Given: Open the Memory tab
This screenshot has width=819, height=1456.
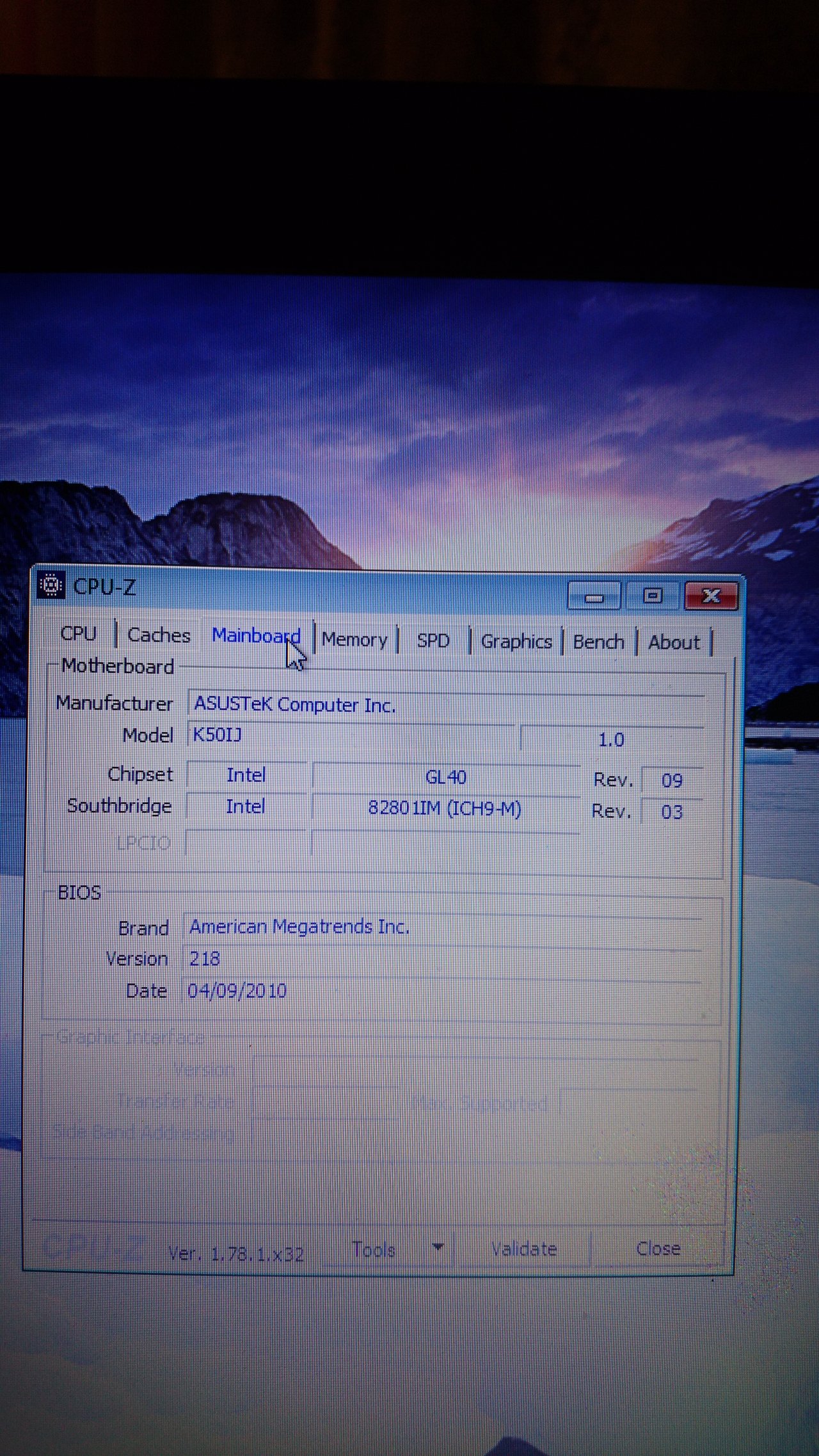Looking at the screenshot, I should (x=354, y=639).
